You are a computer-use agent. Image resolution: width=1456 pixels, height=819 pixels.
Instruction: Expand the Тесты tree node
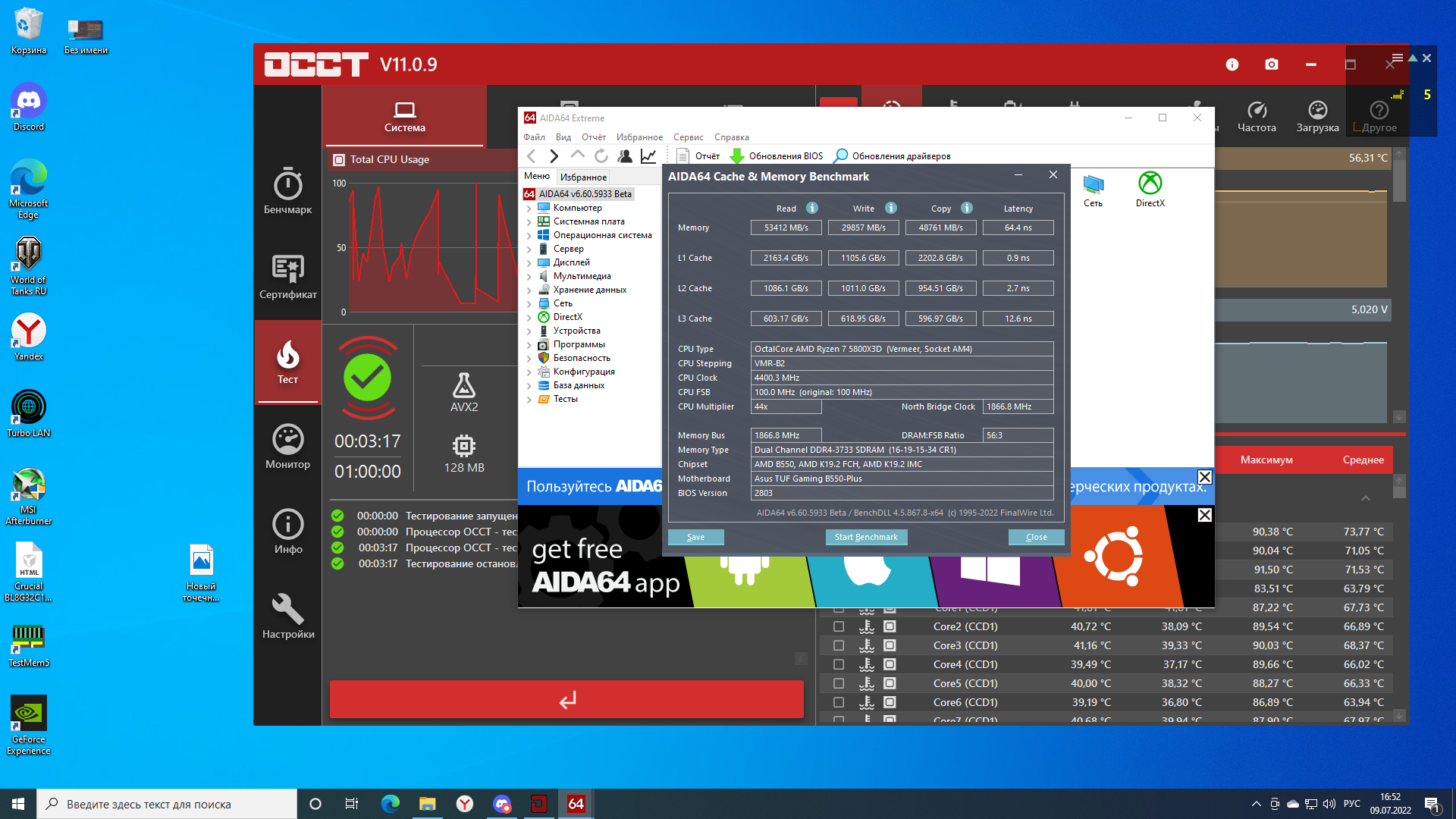point(529,400)
